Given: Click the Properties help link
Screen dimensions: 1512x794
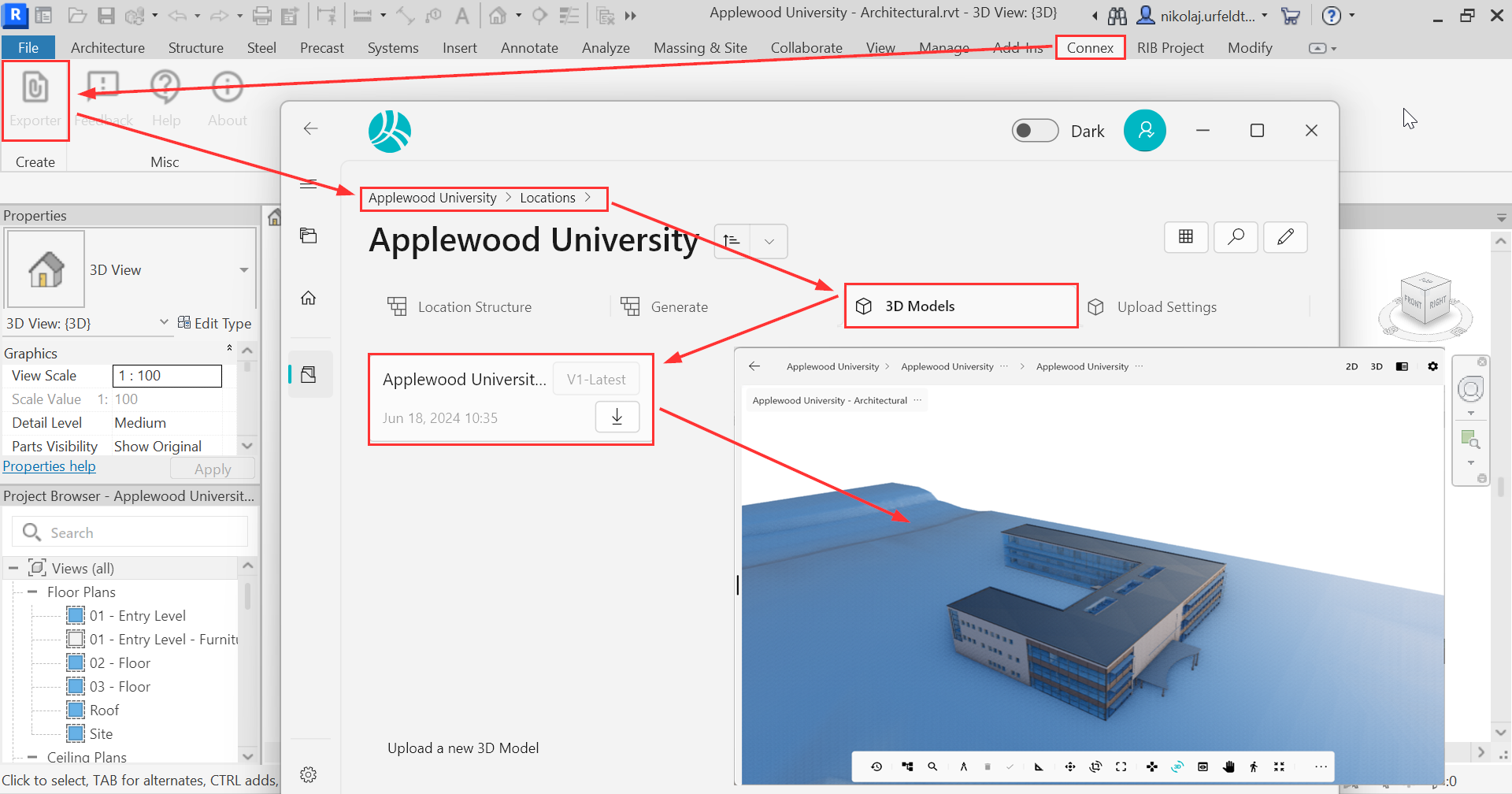Looking at the screenshot, I should pos(50,466).
